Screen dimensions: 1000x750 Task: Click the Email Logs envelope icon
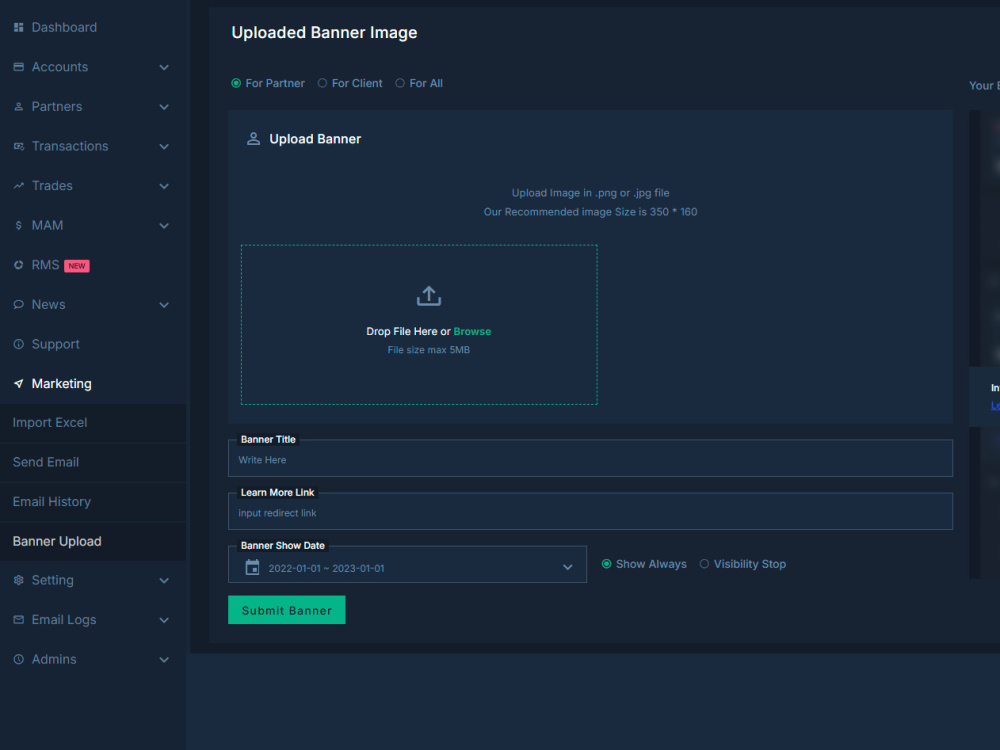[18, 619]
